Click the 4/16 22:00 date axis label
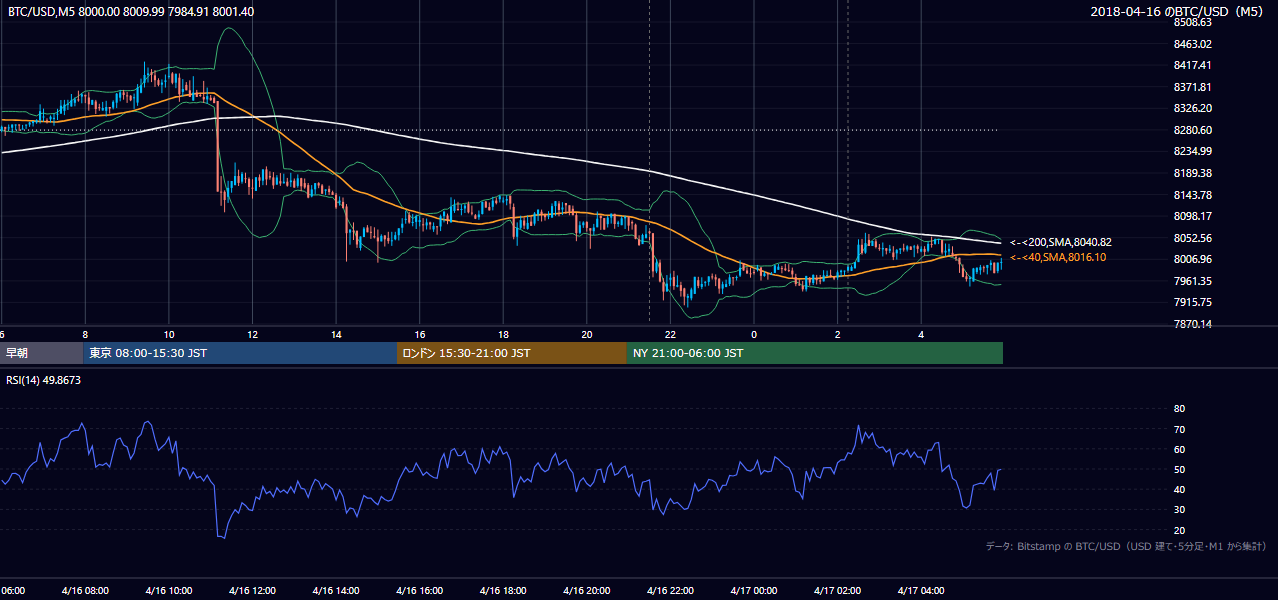This screenshot has width=1278, height=600. coord(671,590)
